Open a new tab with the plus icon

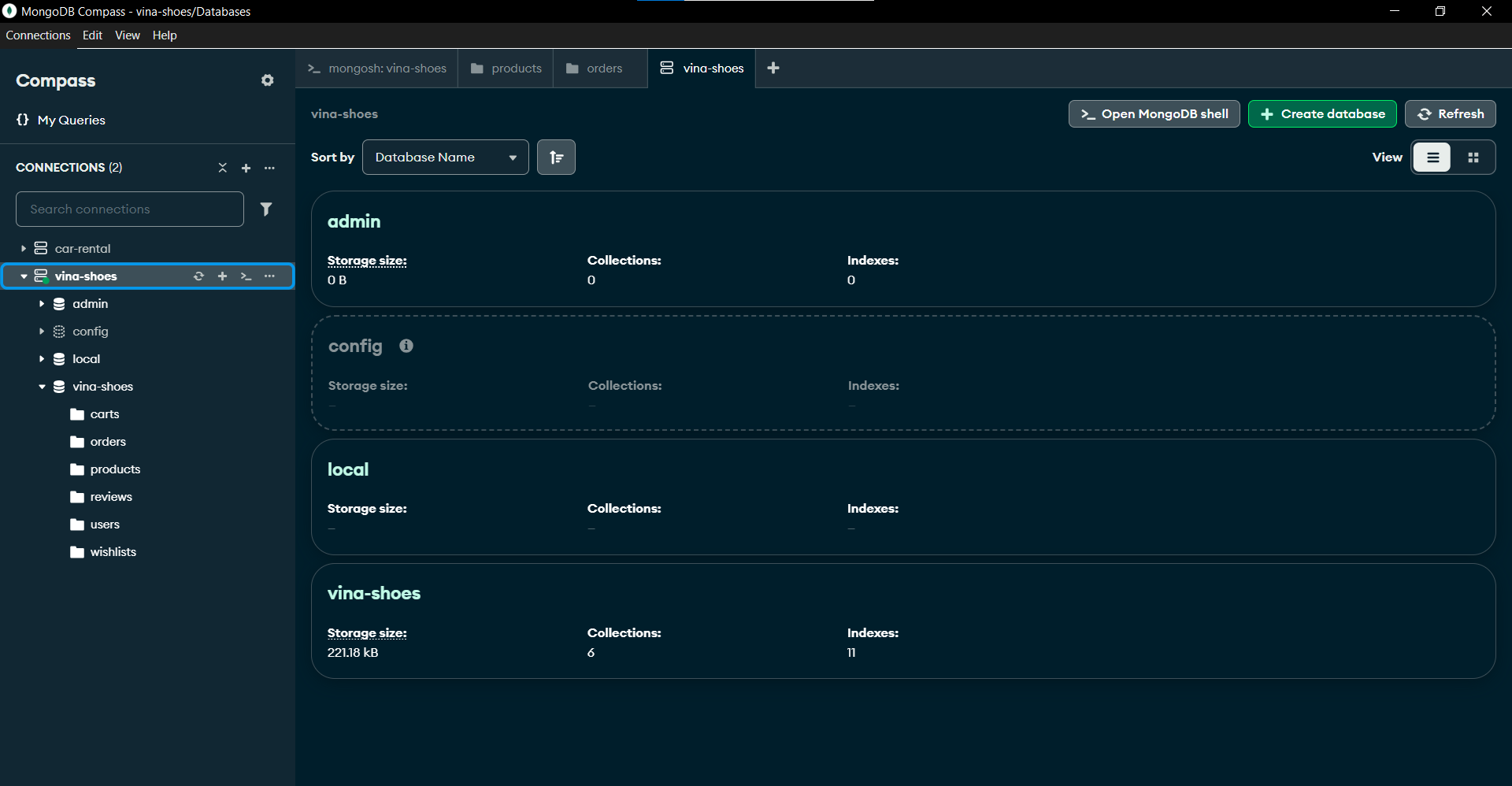pos(773,69)
